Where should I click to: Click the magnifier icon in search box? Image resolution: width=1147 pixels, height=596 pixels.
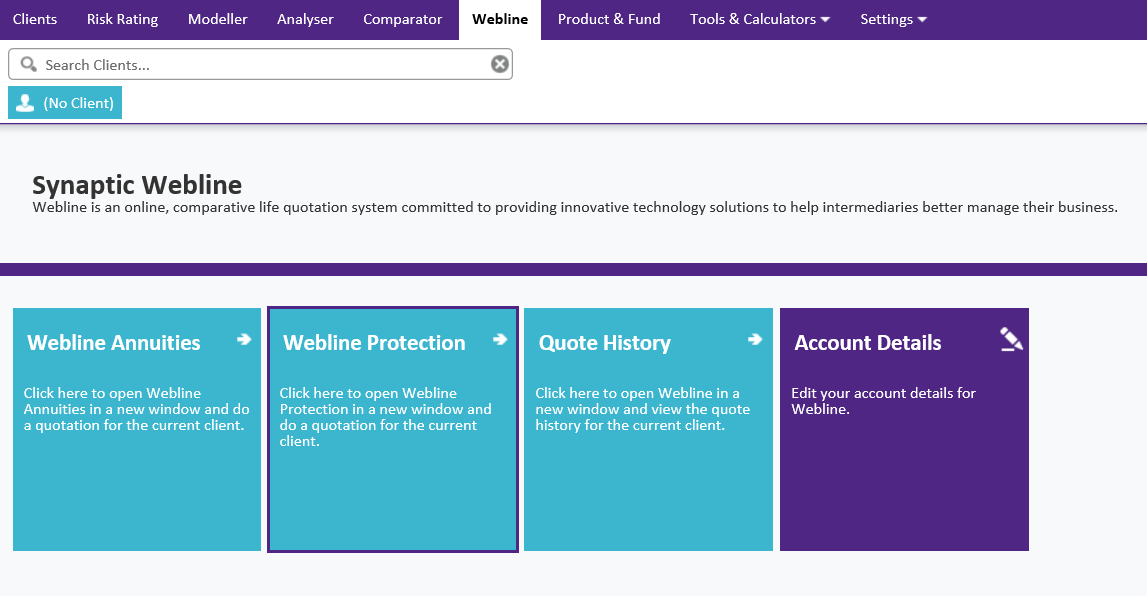click(x=29, y=64)
